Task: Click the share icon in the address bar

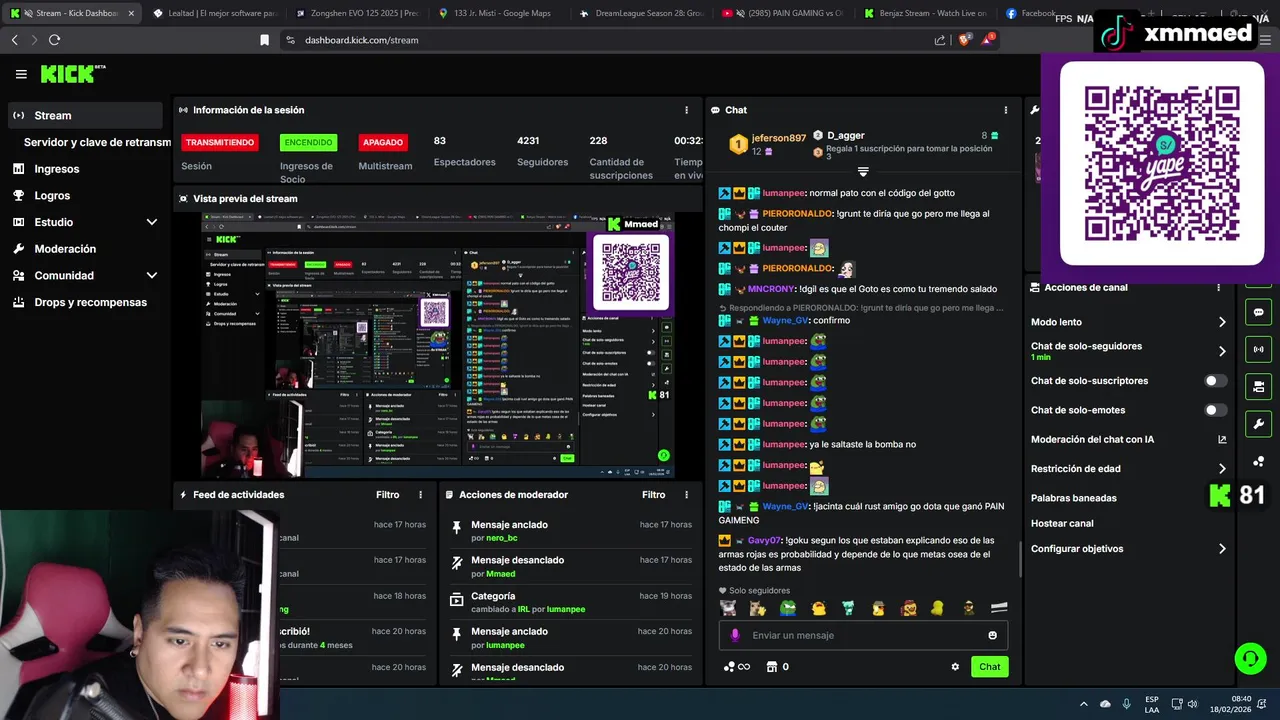Action: pyautogui.click(x=940, y=40)
